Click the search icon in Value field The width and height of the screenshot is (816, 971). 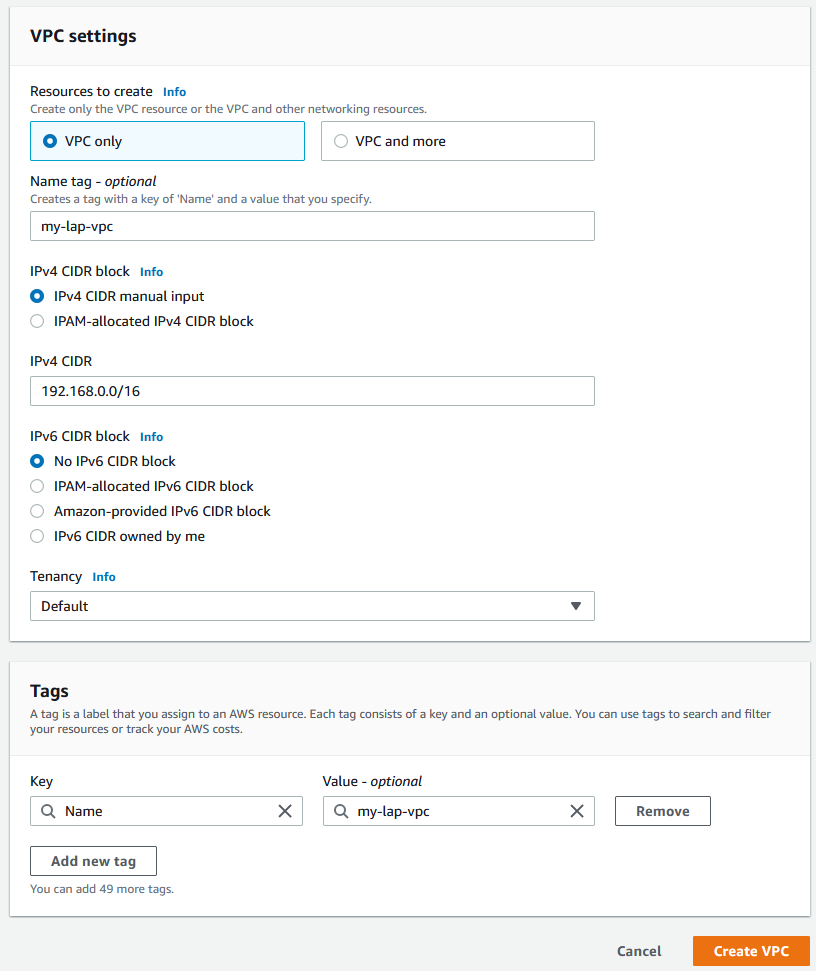tap(341, 811)
